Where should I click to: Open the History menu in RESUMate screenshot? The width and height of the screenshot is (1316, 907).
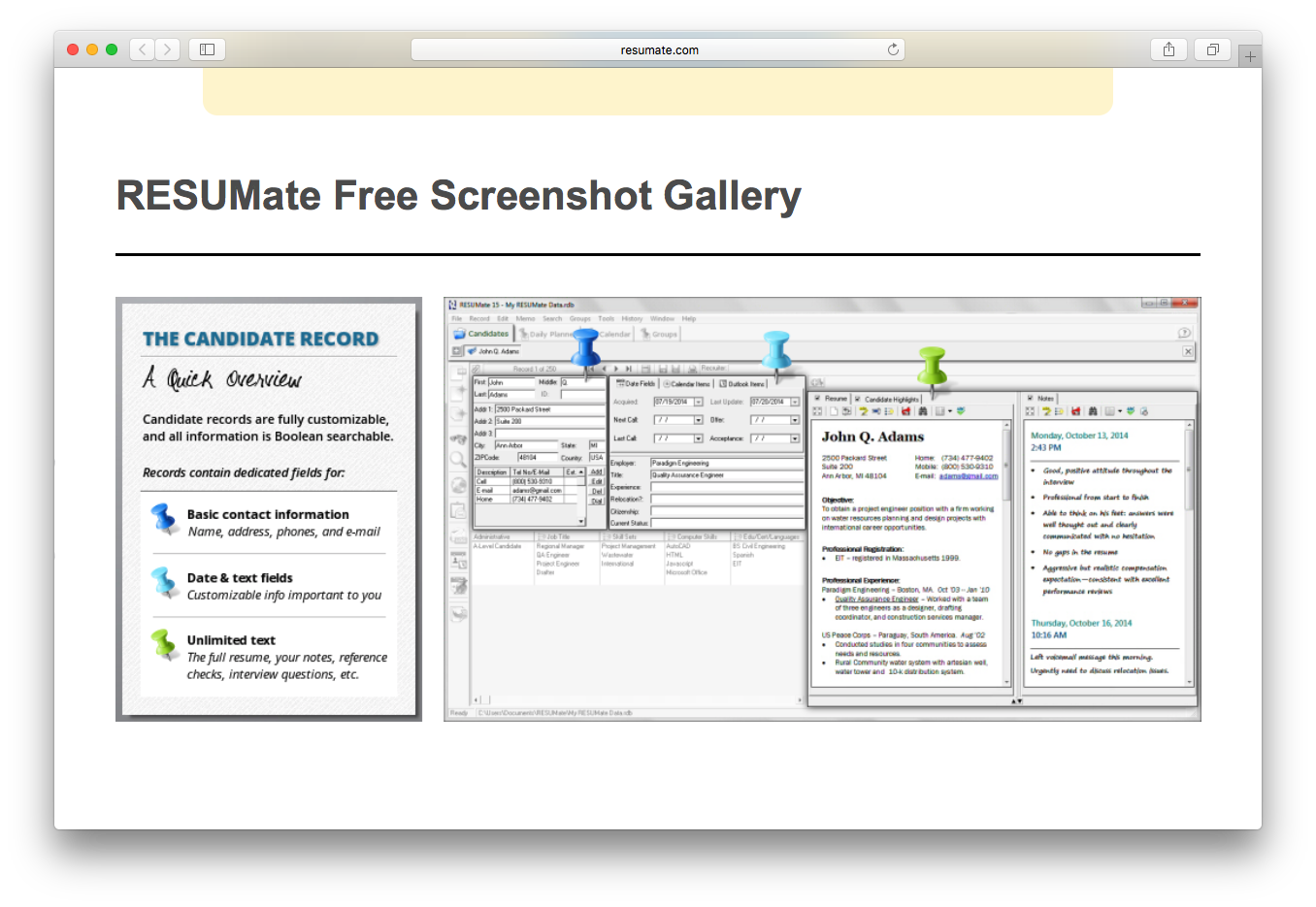pos(632,318)
